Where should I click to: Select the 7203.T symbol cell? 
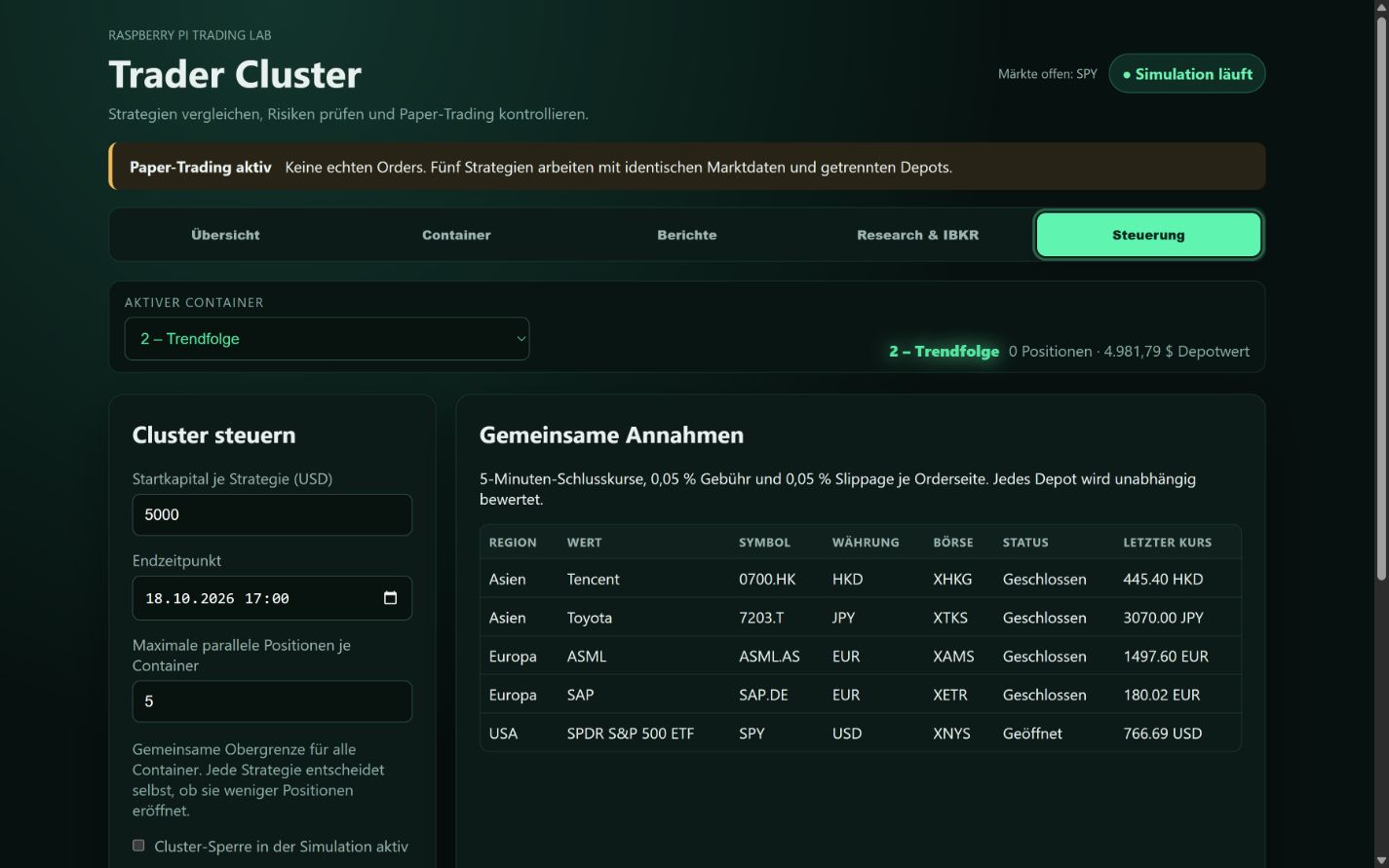click(761, 618)
